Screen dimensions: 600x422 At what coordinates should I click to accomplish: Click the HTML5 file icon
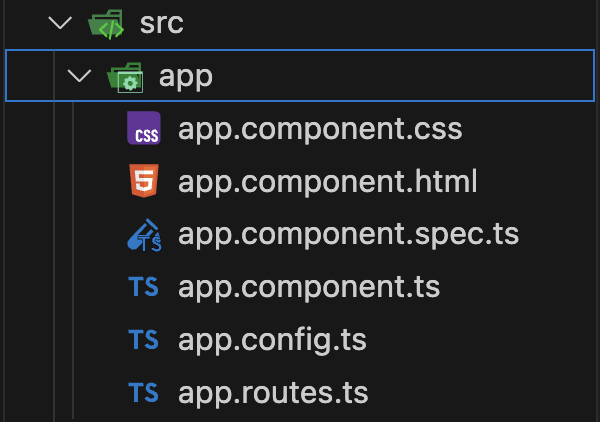(x=144, y=183)
